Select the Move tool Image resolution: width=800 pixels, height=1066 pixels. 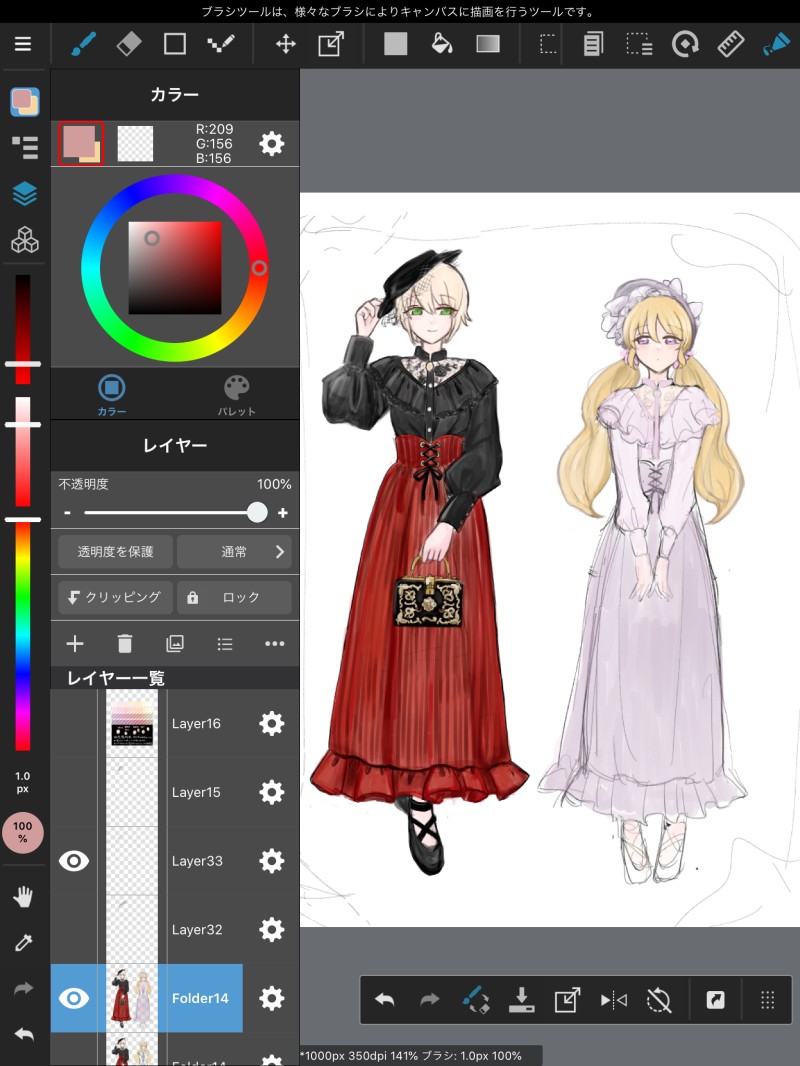(x=285, y=44)
